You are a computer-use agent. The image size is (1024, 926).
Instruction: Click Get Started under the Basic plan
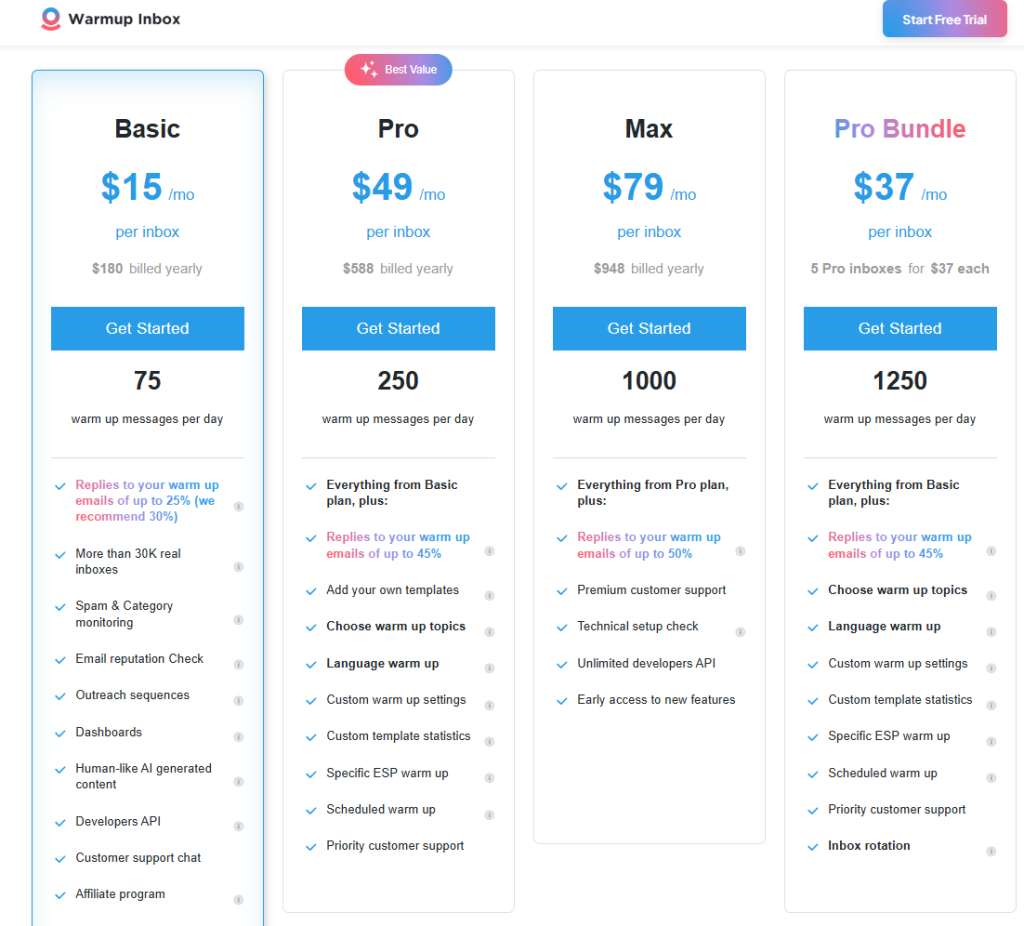147,328
